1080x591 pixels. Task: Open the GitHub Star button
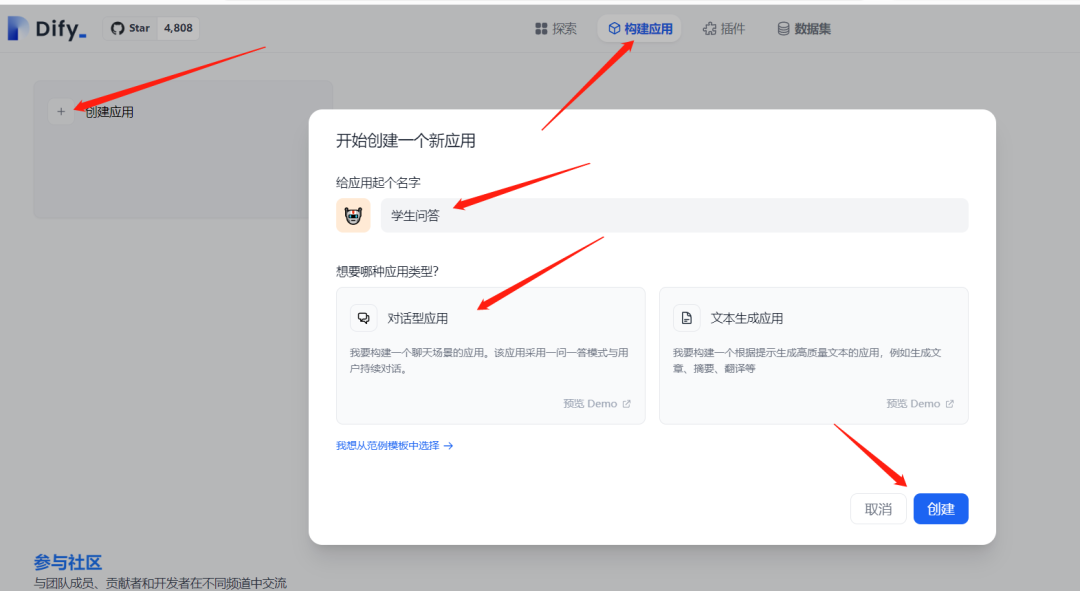(x=130, y=28)
